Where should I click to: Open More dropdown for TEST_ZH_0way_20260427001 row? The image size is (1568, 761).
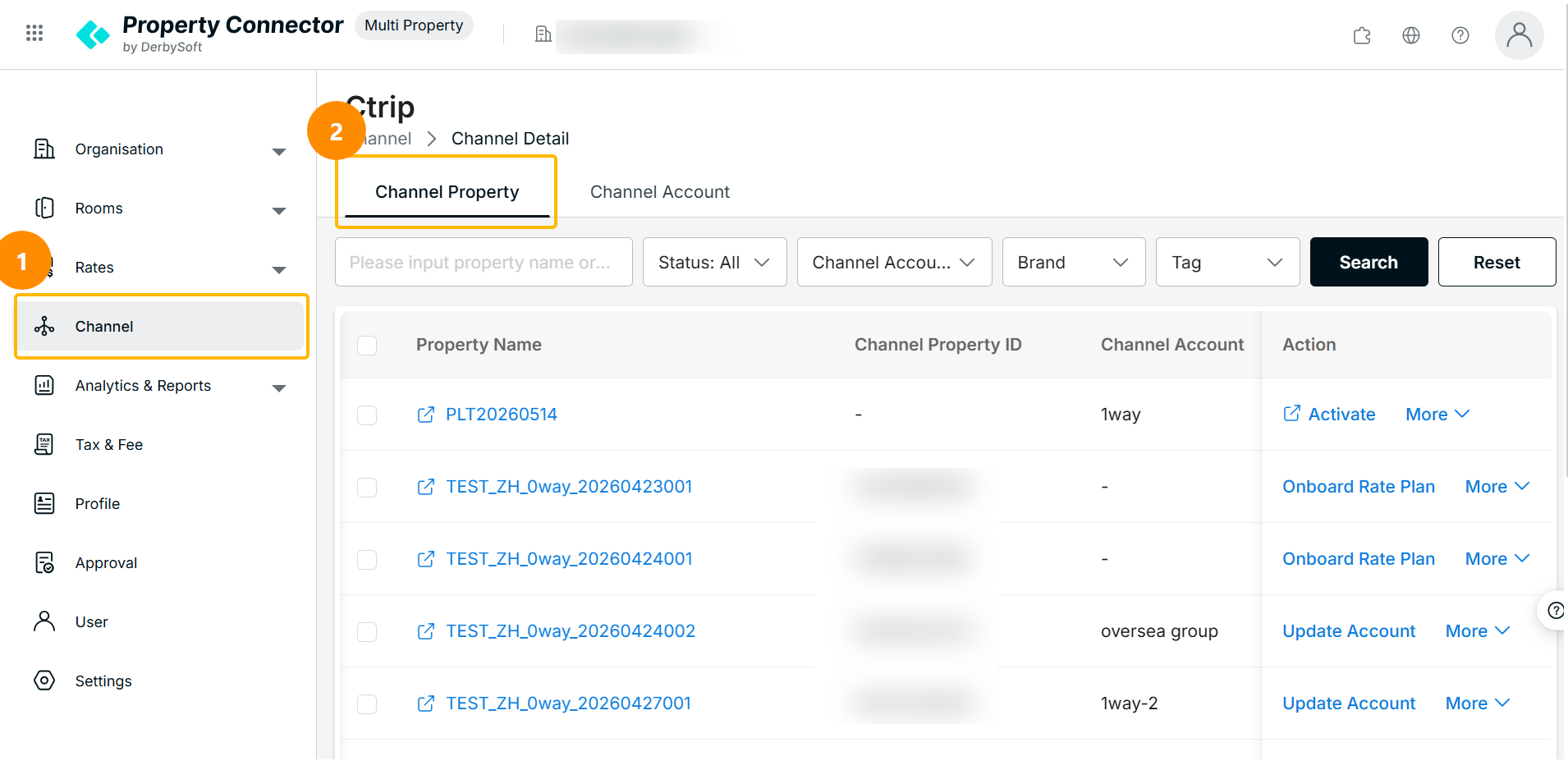(x=1478, y=704)
